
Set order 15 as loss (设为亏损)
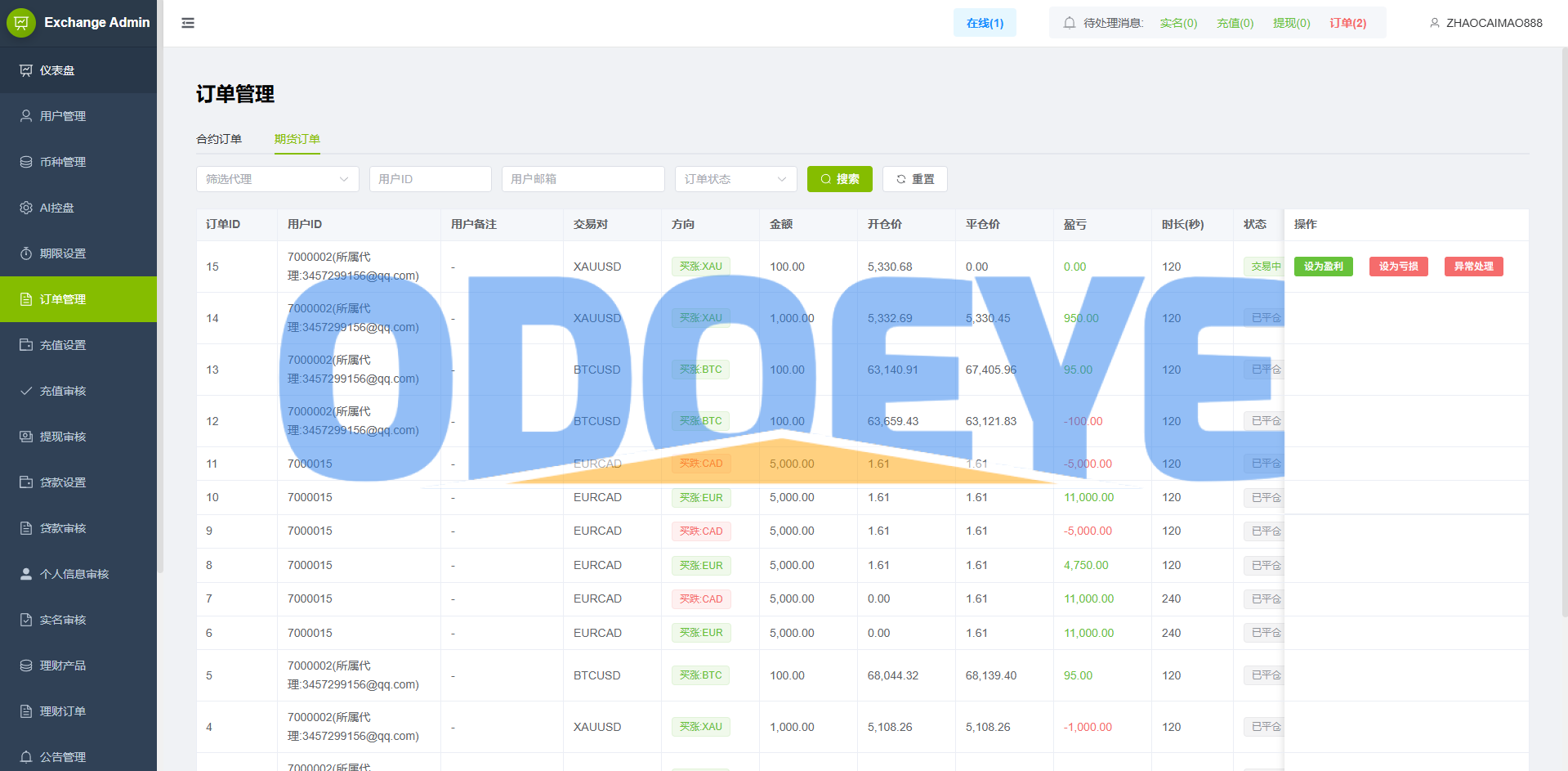(1398, 267)
